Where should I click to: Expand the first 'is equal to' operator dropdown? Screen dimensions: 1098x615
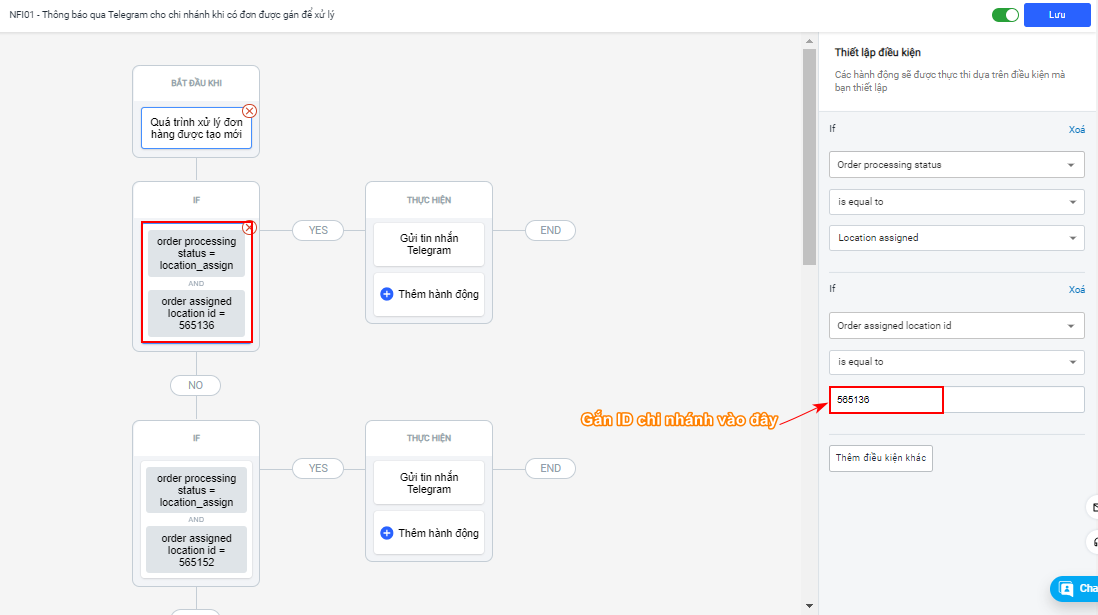pos(956,202)
